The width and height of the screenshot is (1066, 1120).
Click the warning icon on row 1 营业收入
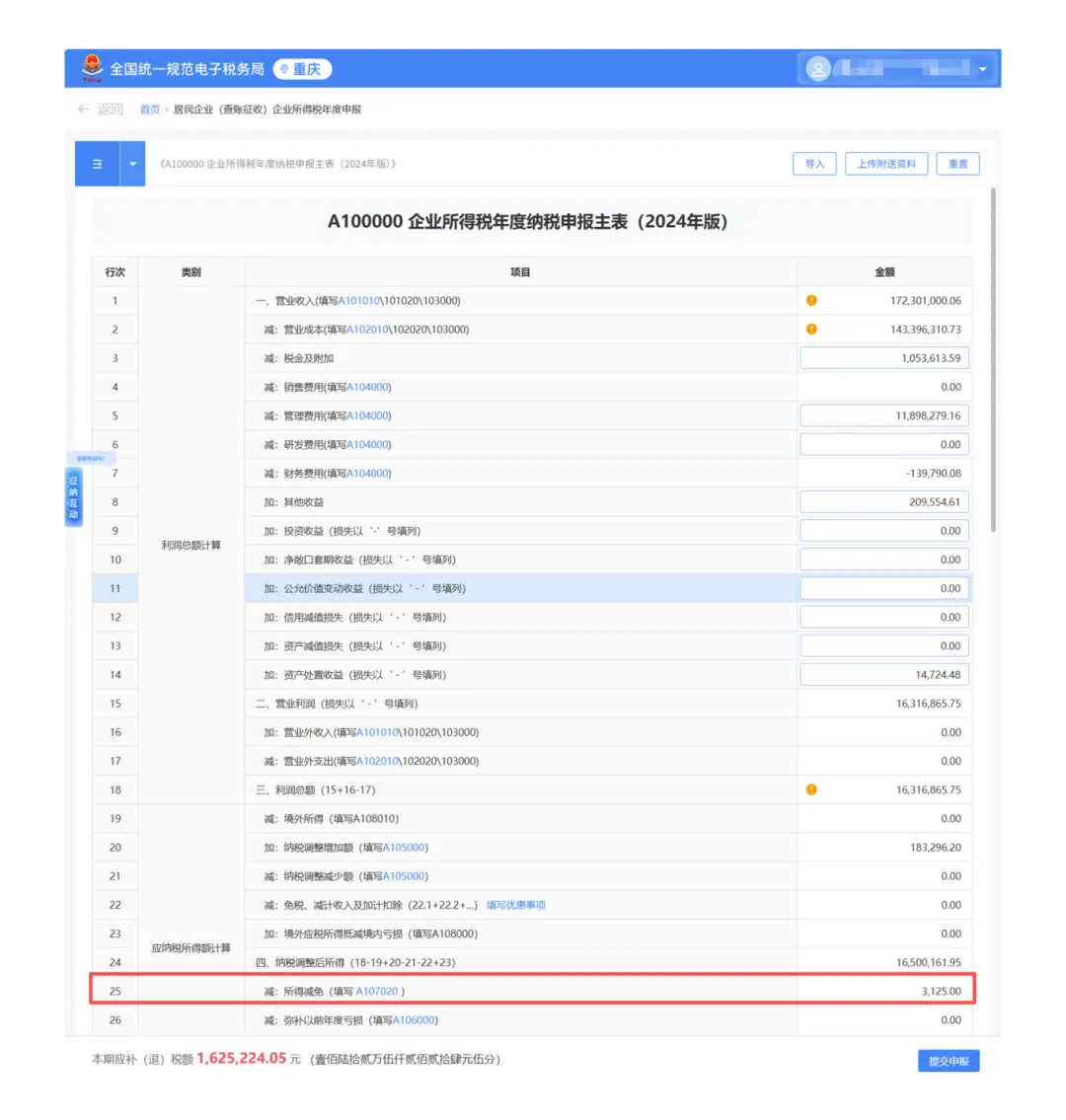[811, 301]
